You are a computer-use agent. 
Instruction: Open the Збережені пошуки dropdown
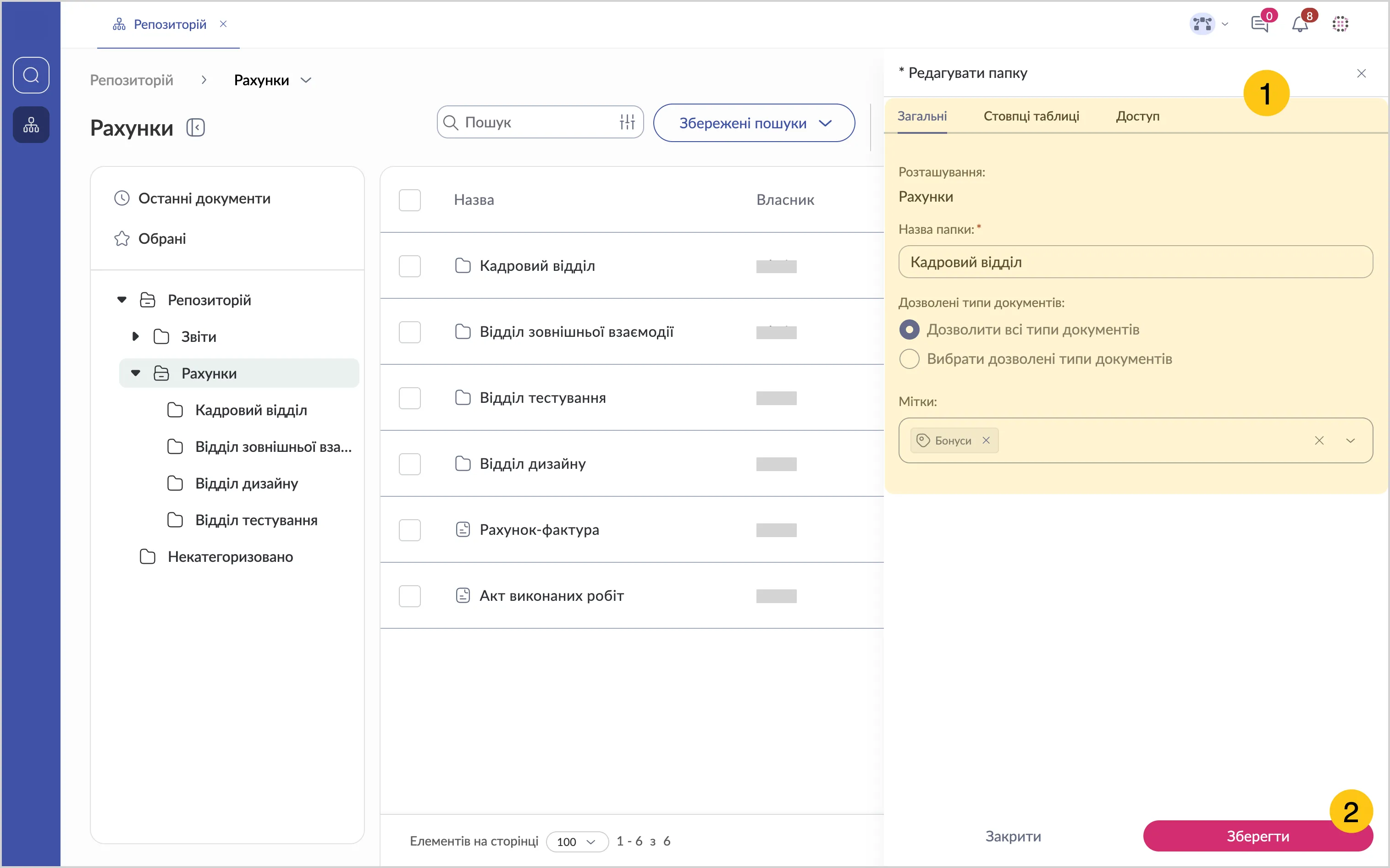pyautogui.click(x=754, y=123)
